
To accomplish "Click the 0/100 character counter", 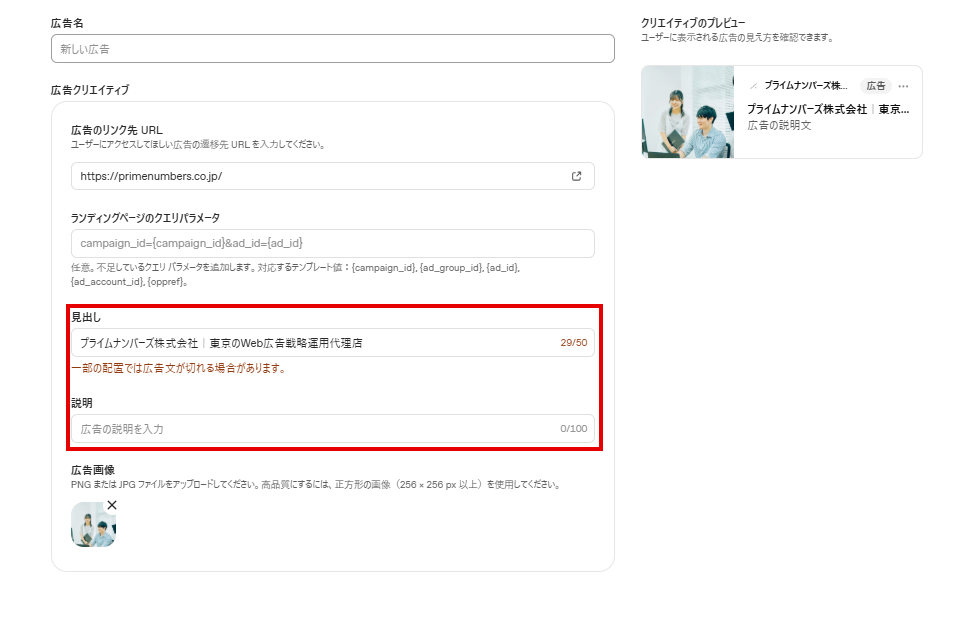I will (x=573, y=428).
